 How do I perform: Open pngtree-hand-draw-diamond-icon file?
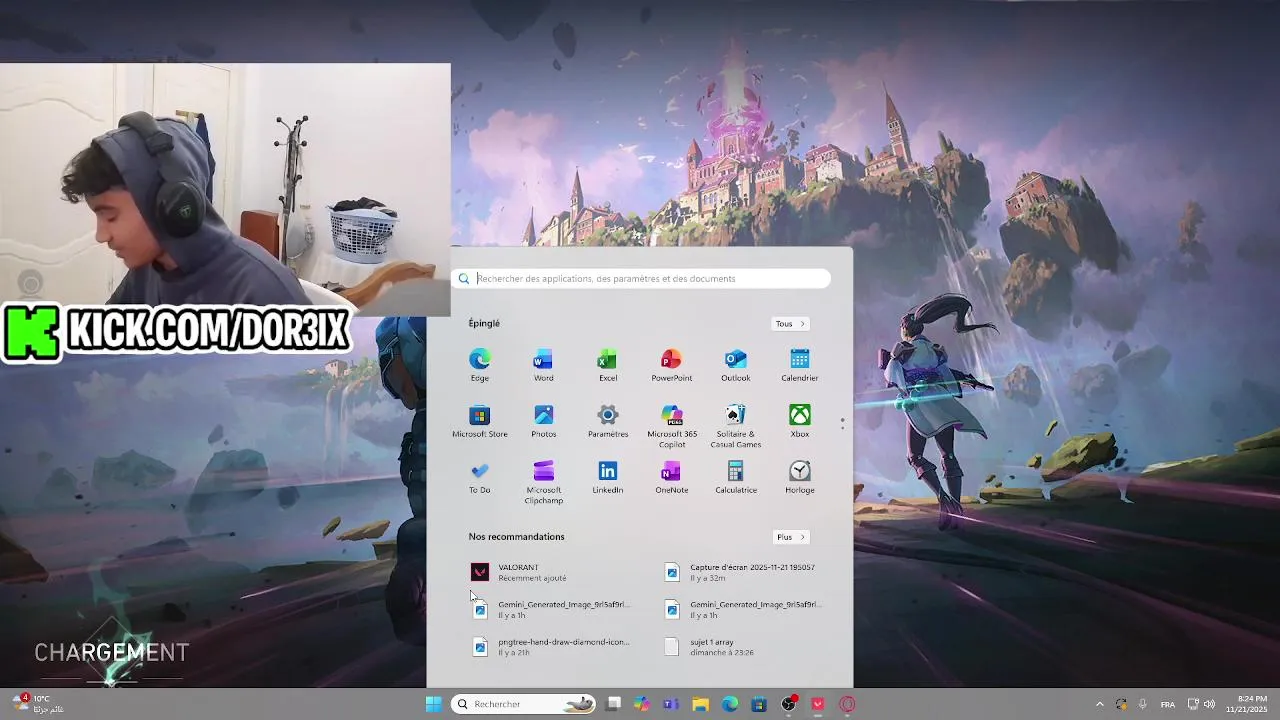pyautogui.click(x=552, y=647)
